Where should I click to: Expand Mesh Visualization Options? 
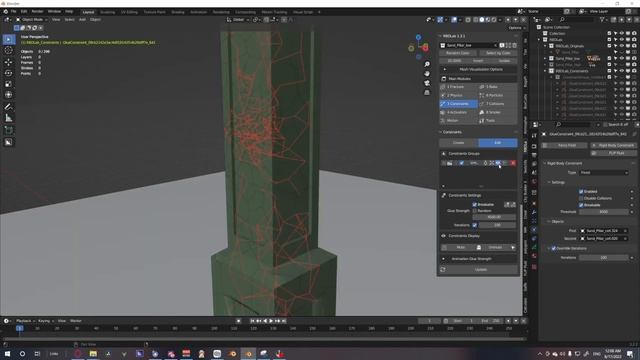(478, 69)
